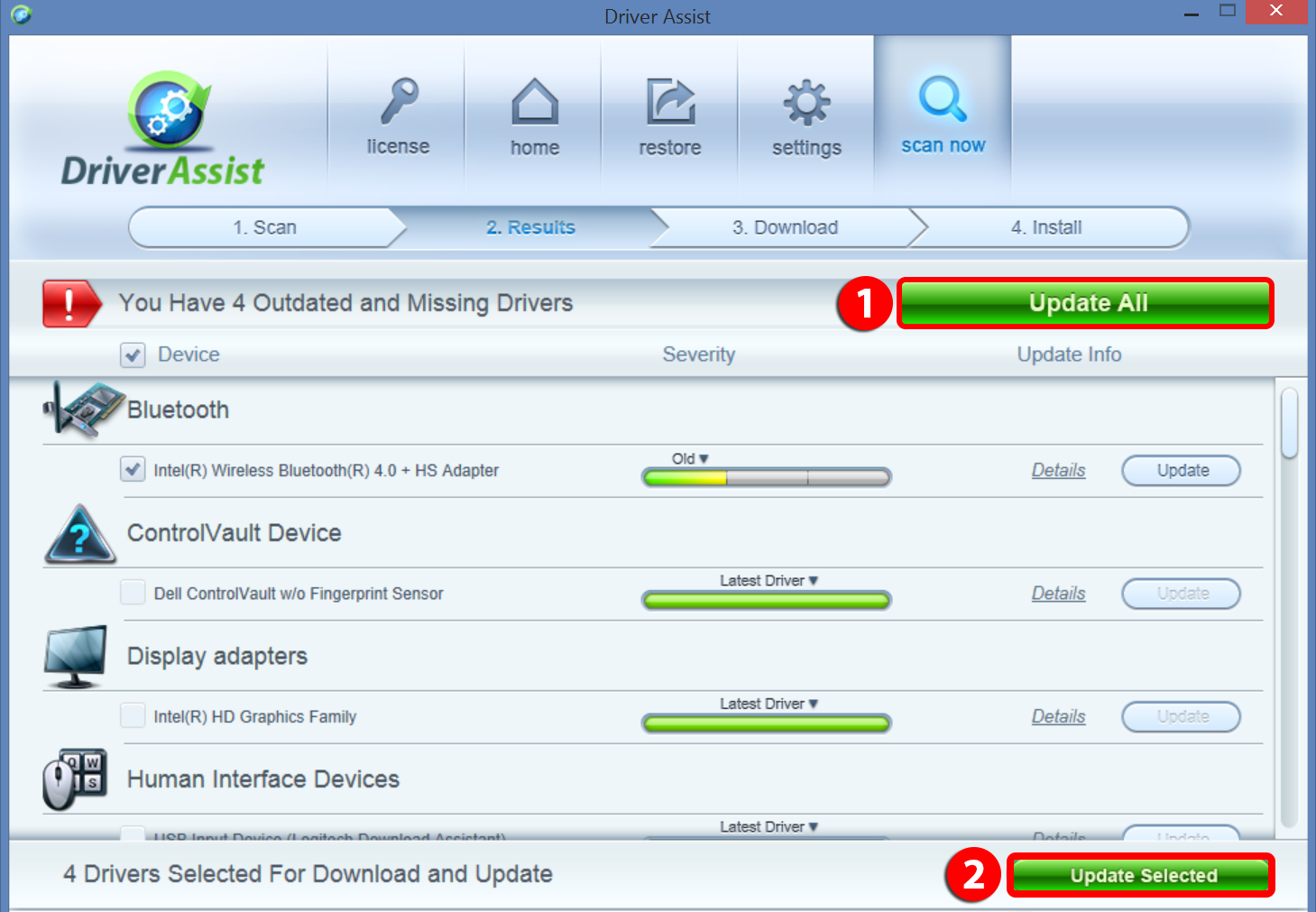The height and width of the screenshot is (912, 1316).
Task: Select the 1. Scan step
Action: [x=264, y=227]
